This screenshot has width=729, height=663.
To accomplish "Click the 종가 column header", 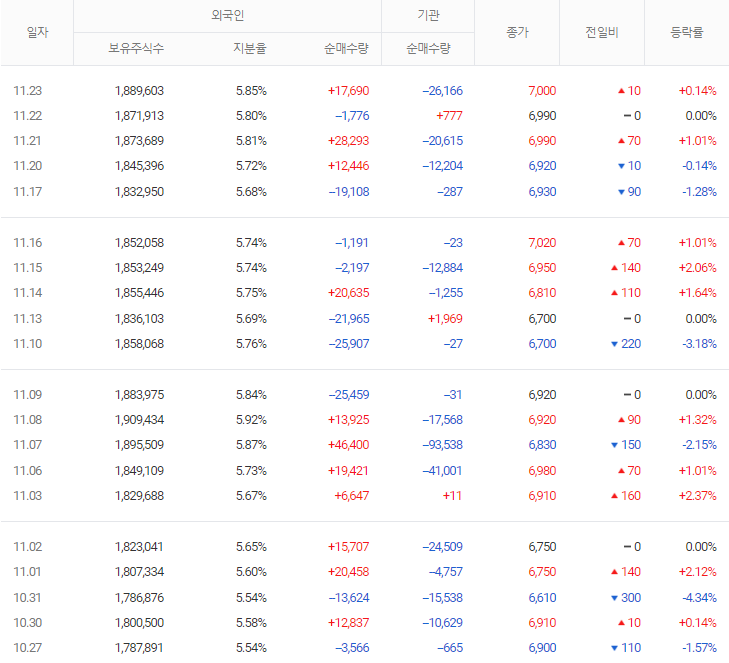I will pyautogui.click(x=517, y=32).
